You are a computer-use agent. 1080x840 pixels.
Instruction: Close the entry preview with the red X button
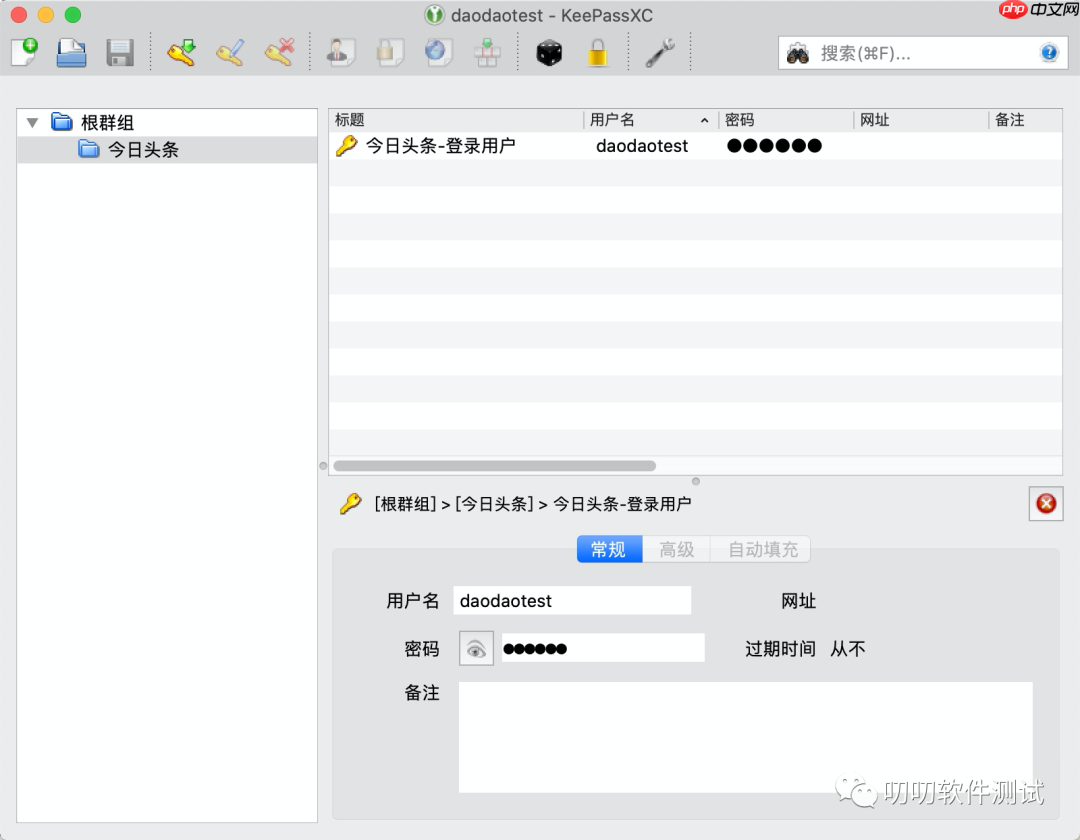coord(1046,504)
